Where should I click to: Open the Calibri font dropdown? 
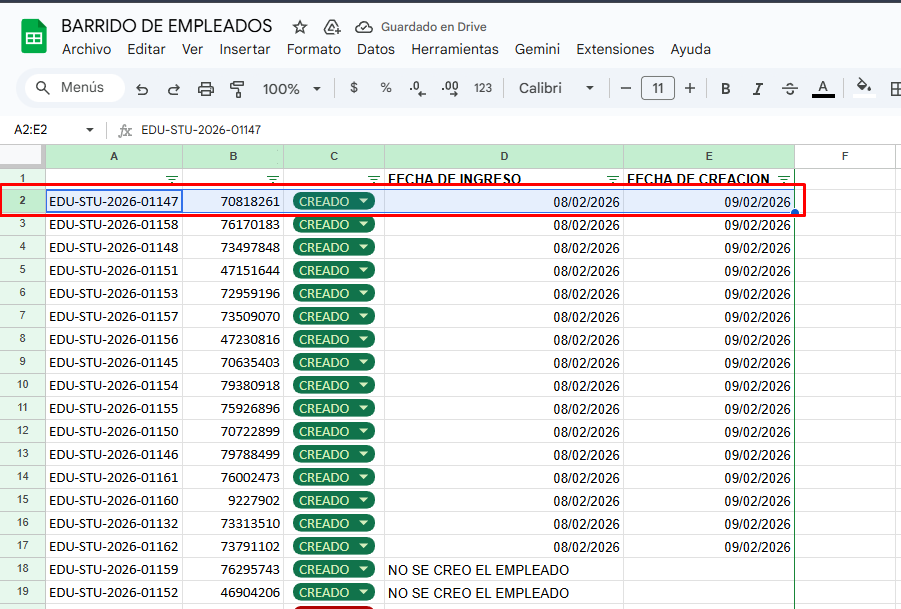[556, 88]
